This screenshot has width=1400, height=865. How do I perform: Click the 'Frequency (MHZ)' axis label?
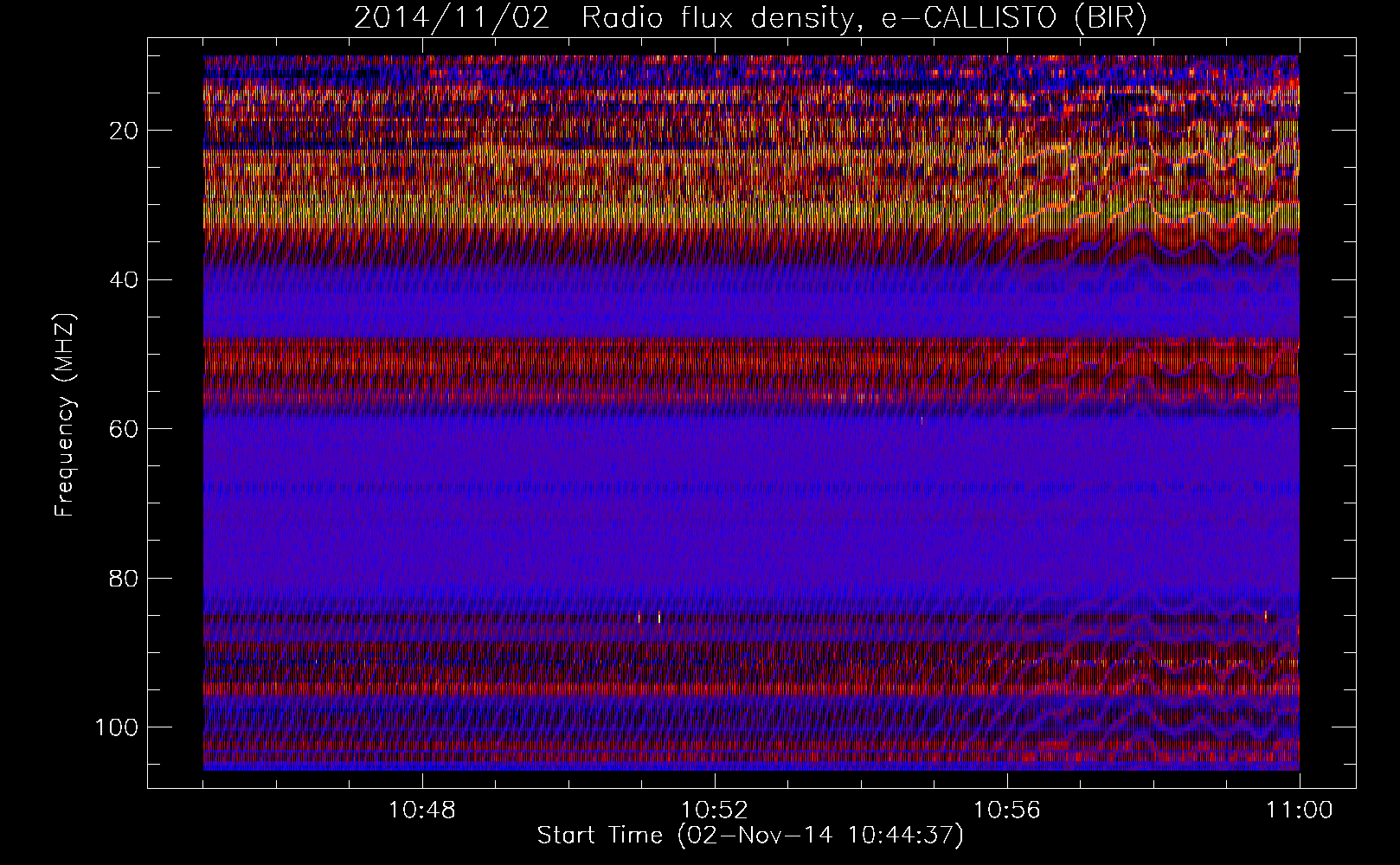(65, 414)
